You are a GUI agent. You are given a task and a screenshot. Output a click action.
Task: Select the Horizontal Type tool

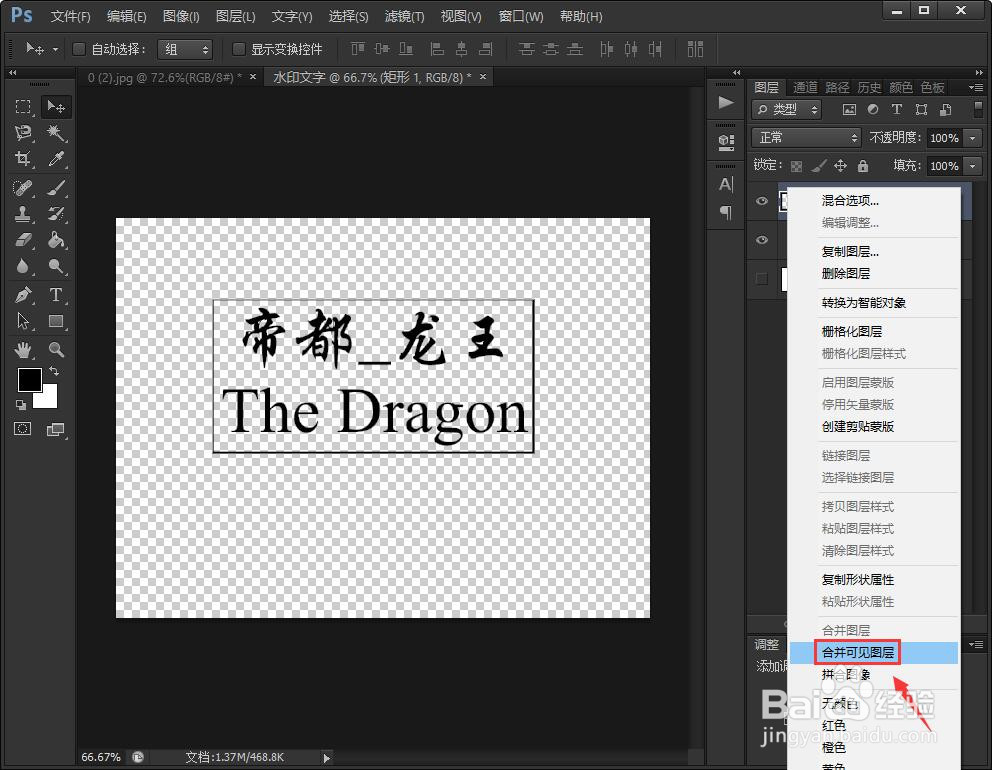pos(55,294)
